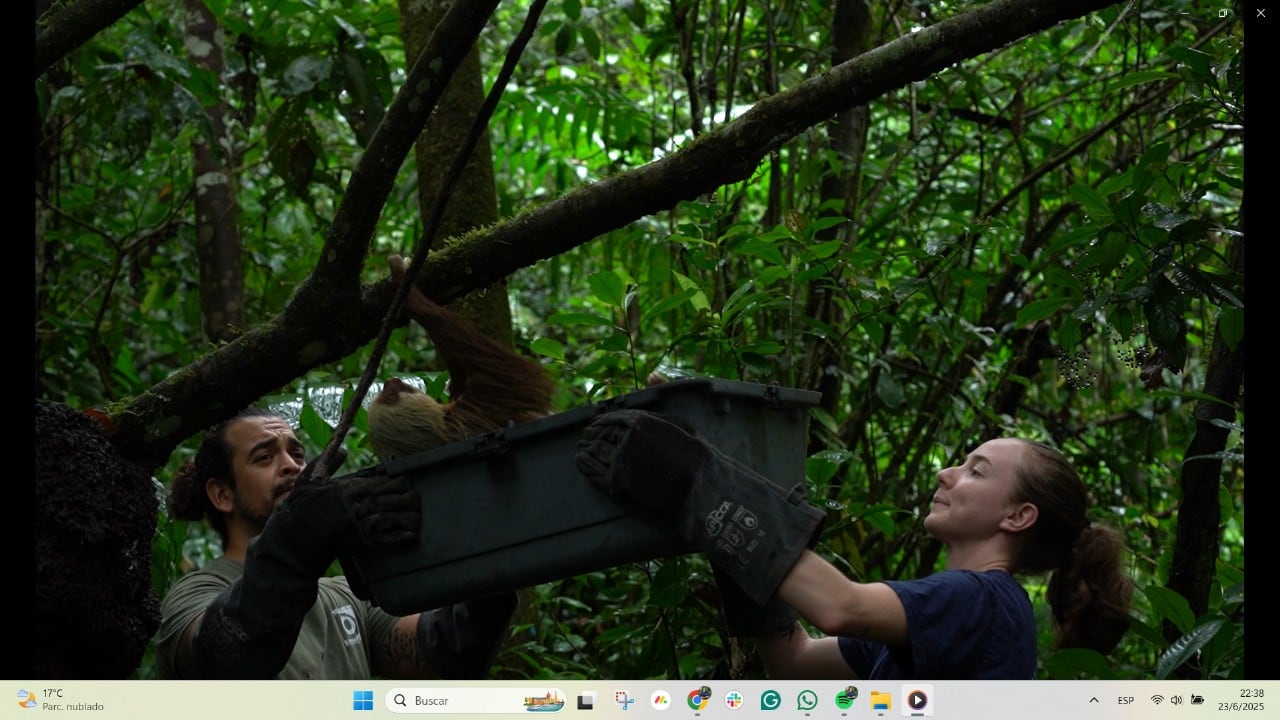The height and width of the screenshot is (720, 1280).
Task: Launch the Snipping Tool from taskbar
Action: (624, 701)
